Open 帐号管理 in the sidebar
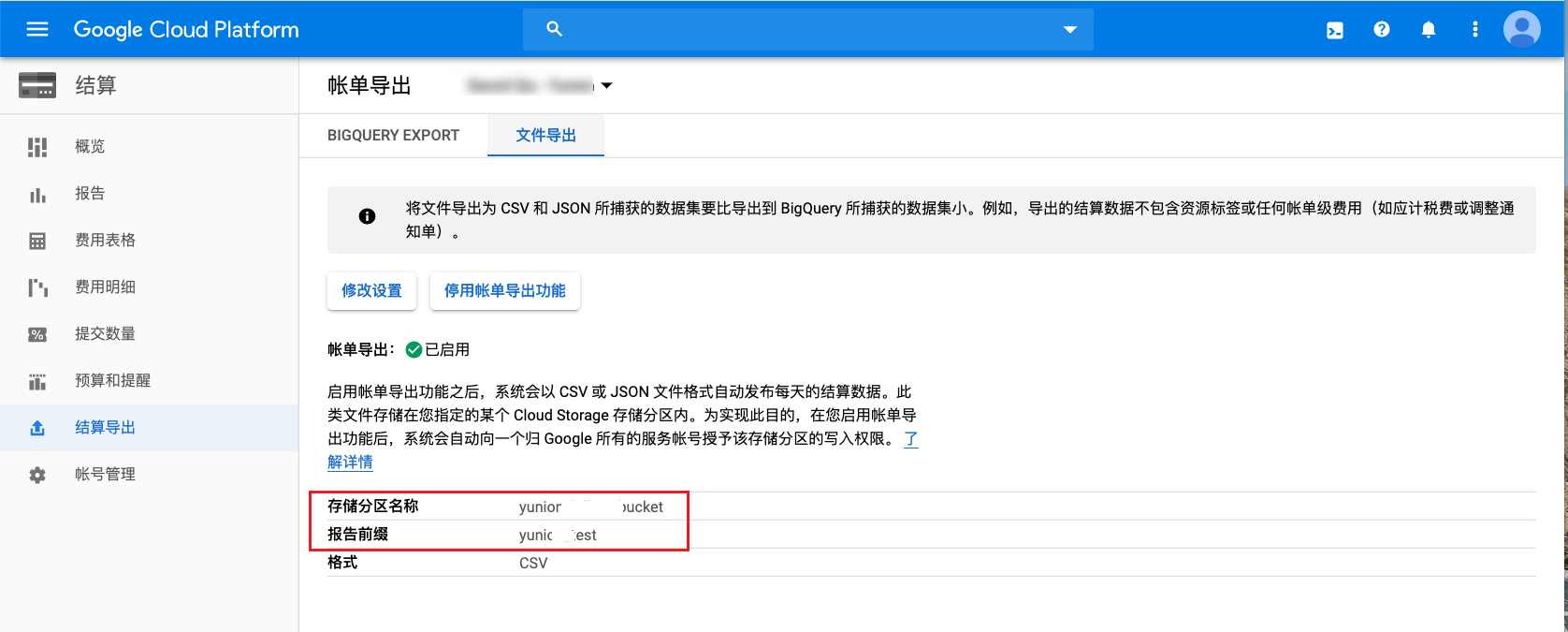 (105, 475)
